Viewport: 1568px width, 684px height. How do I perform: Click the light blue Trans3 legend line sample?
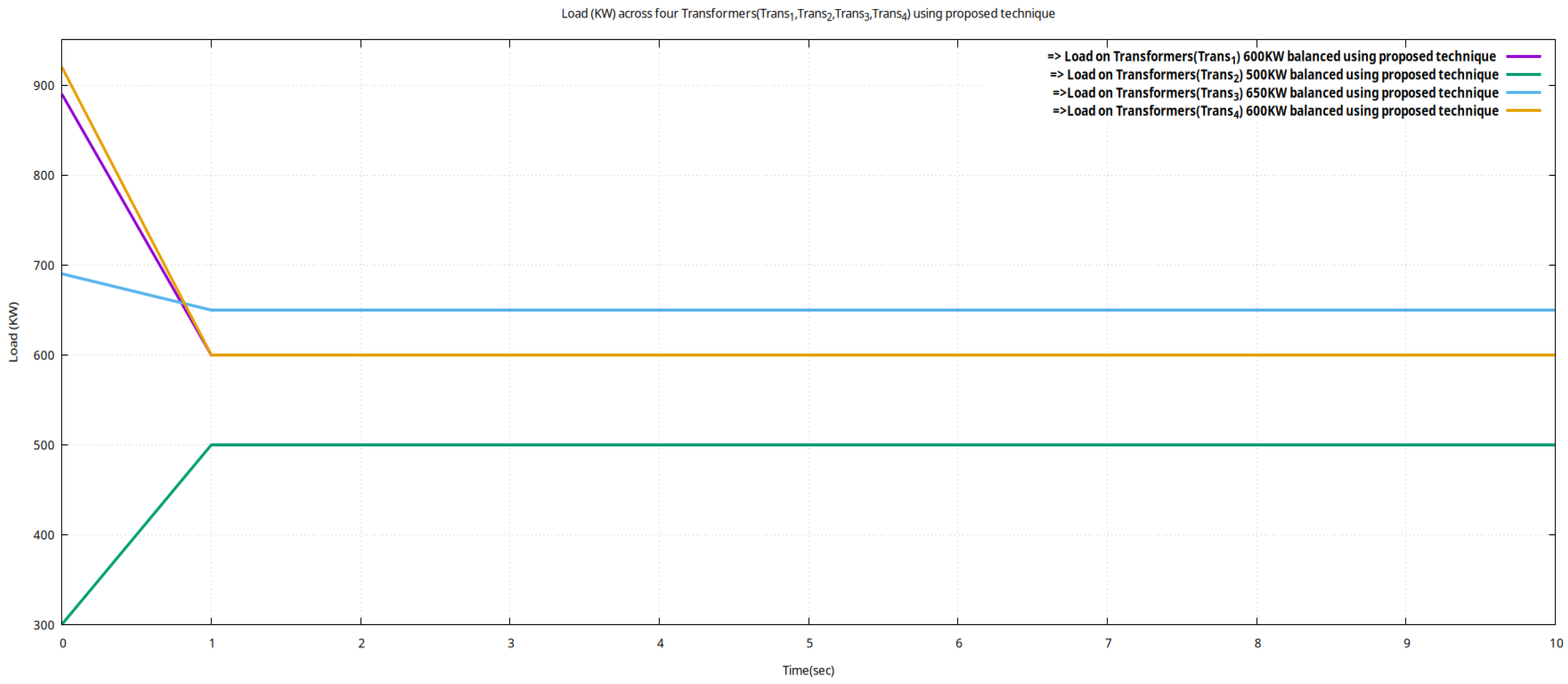tap(1523, 93)
